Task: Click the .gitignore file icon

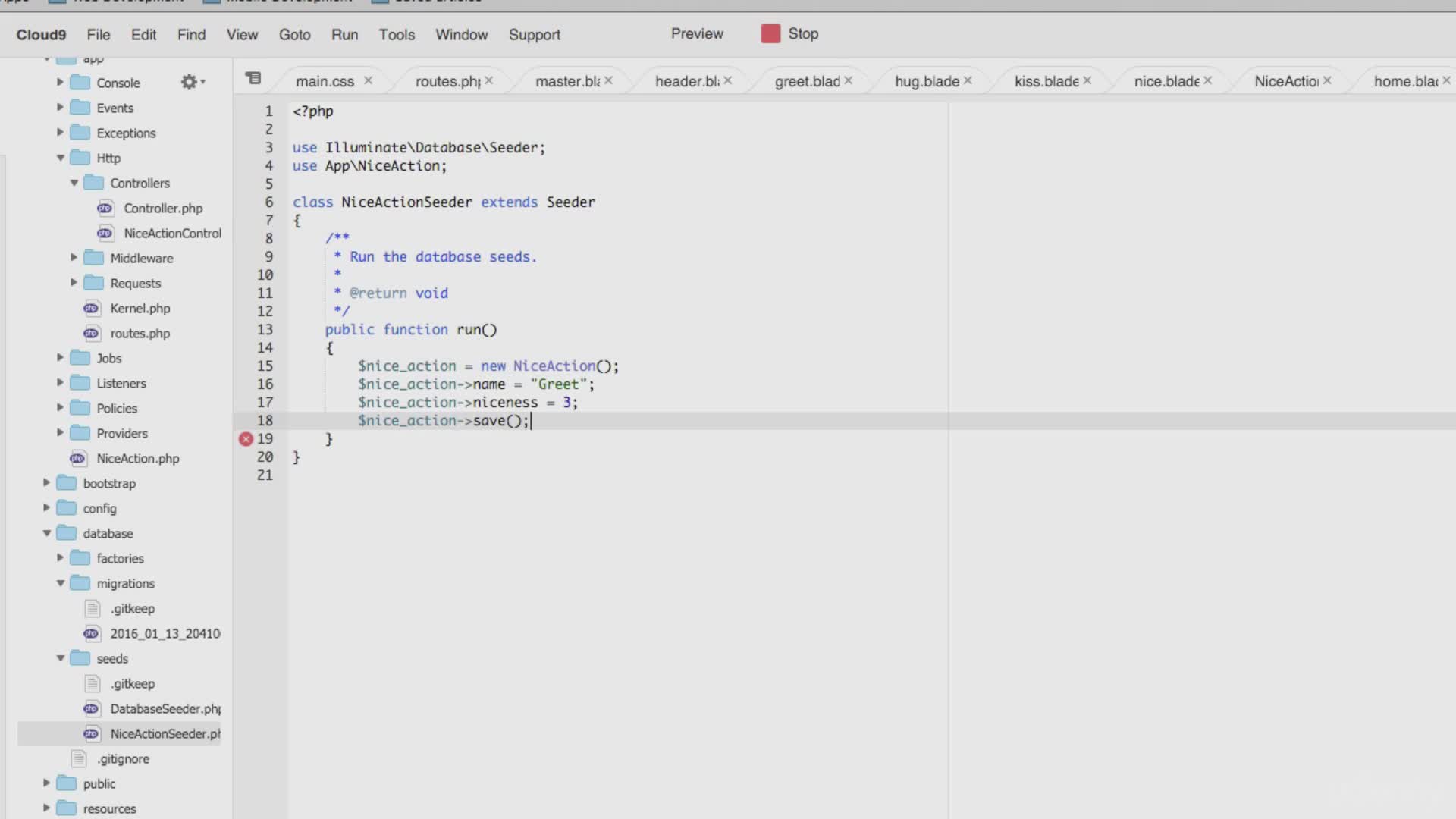Action: tap(78, 758)
